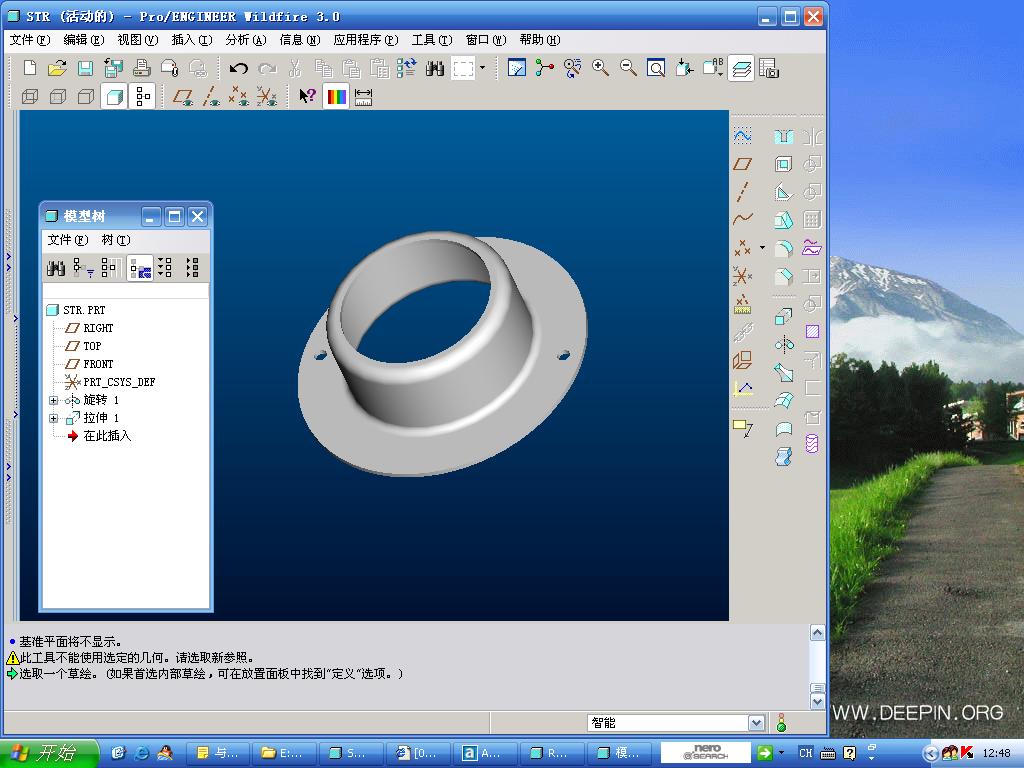Image resolution: width=1024 pixels, height=768 pixels.
Task: Refit the model to the screen
Action: pyautogui.click(x=656, y=68)
